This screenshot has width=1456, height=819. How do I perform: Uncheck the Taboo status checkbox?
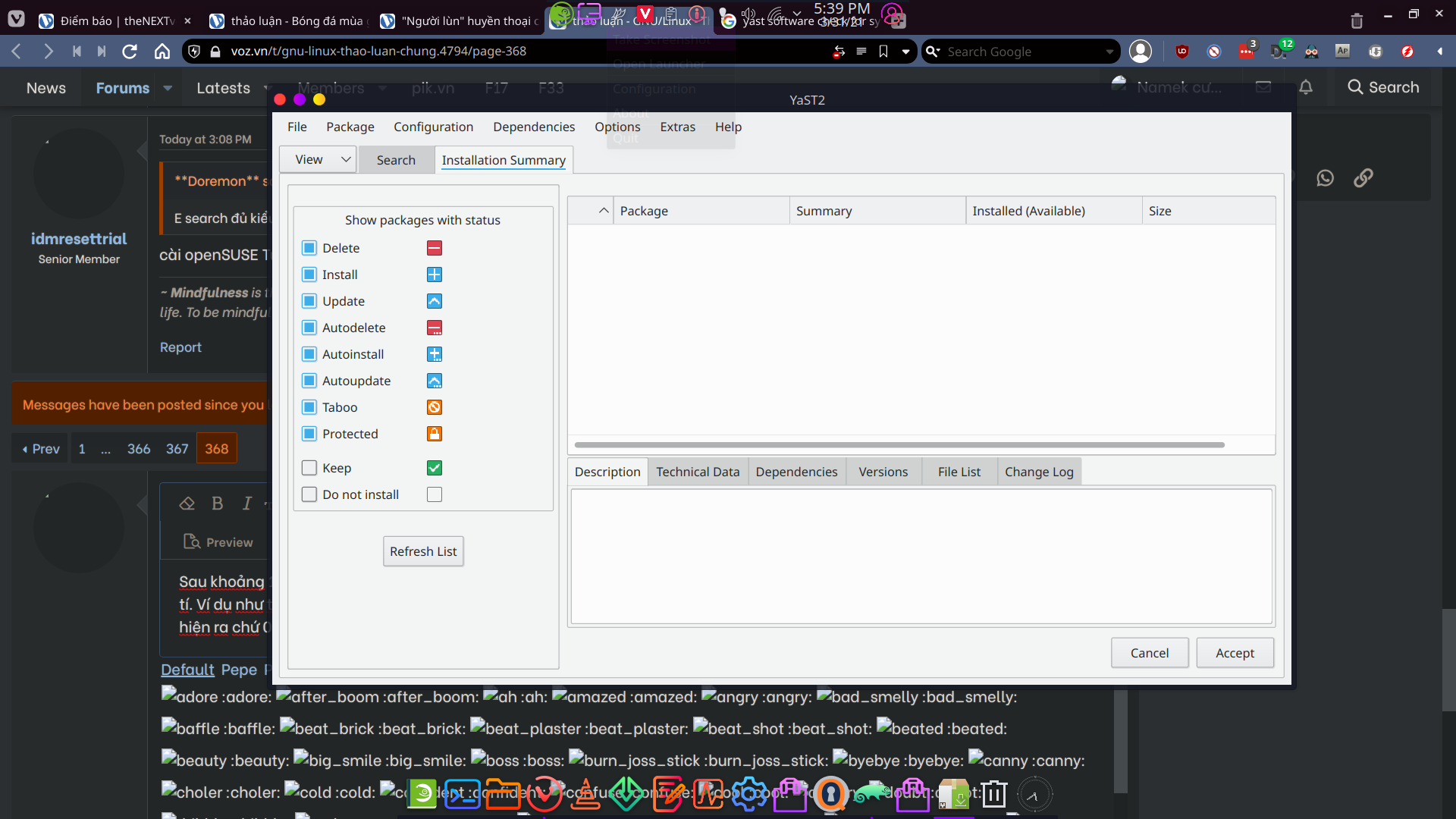(309, 407)
